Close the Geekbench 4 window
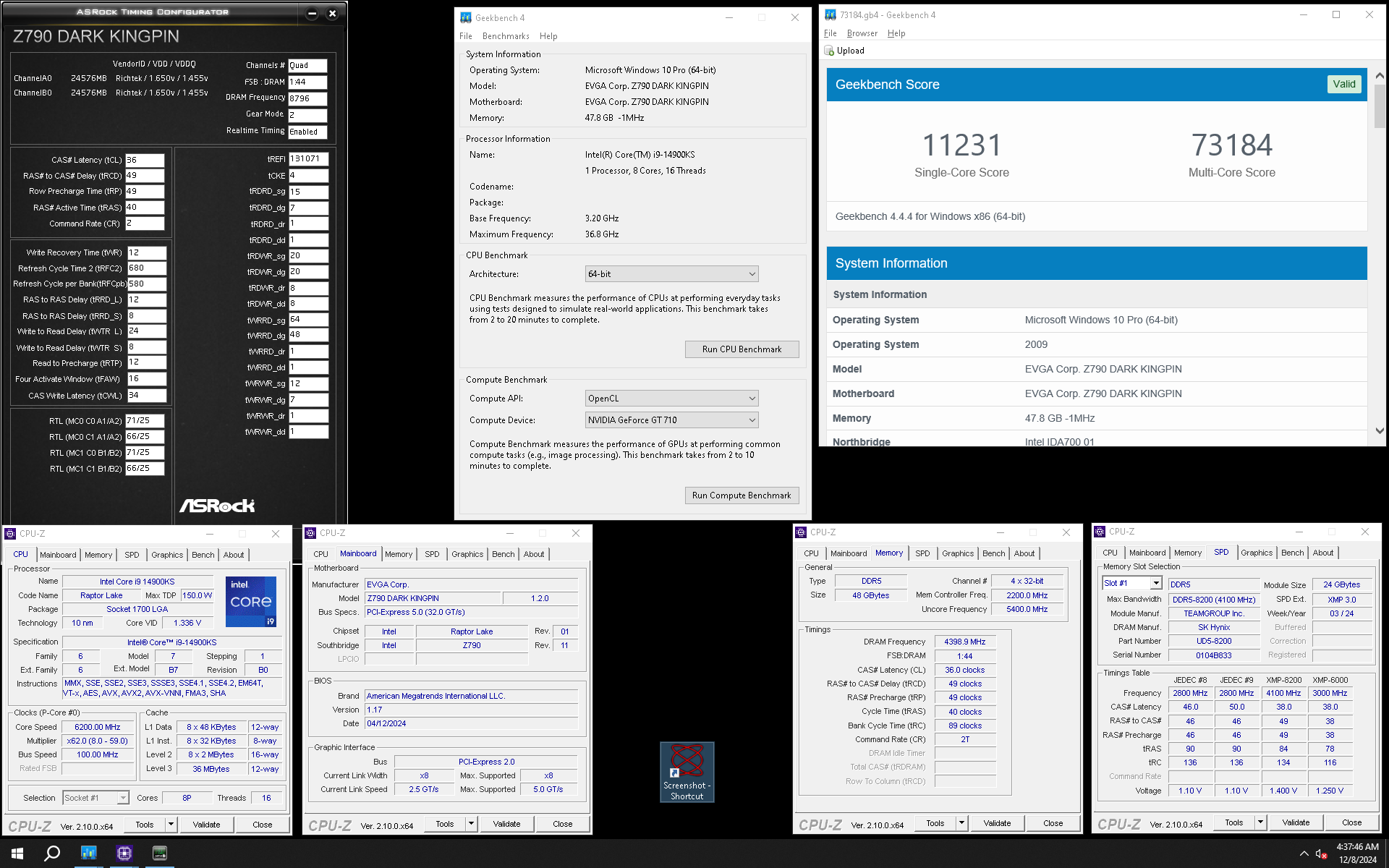This screenshot has height=868, width=1389. click(x=794, y=17)
